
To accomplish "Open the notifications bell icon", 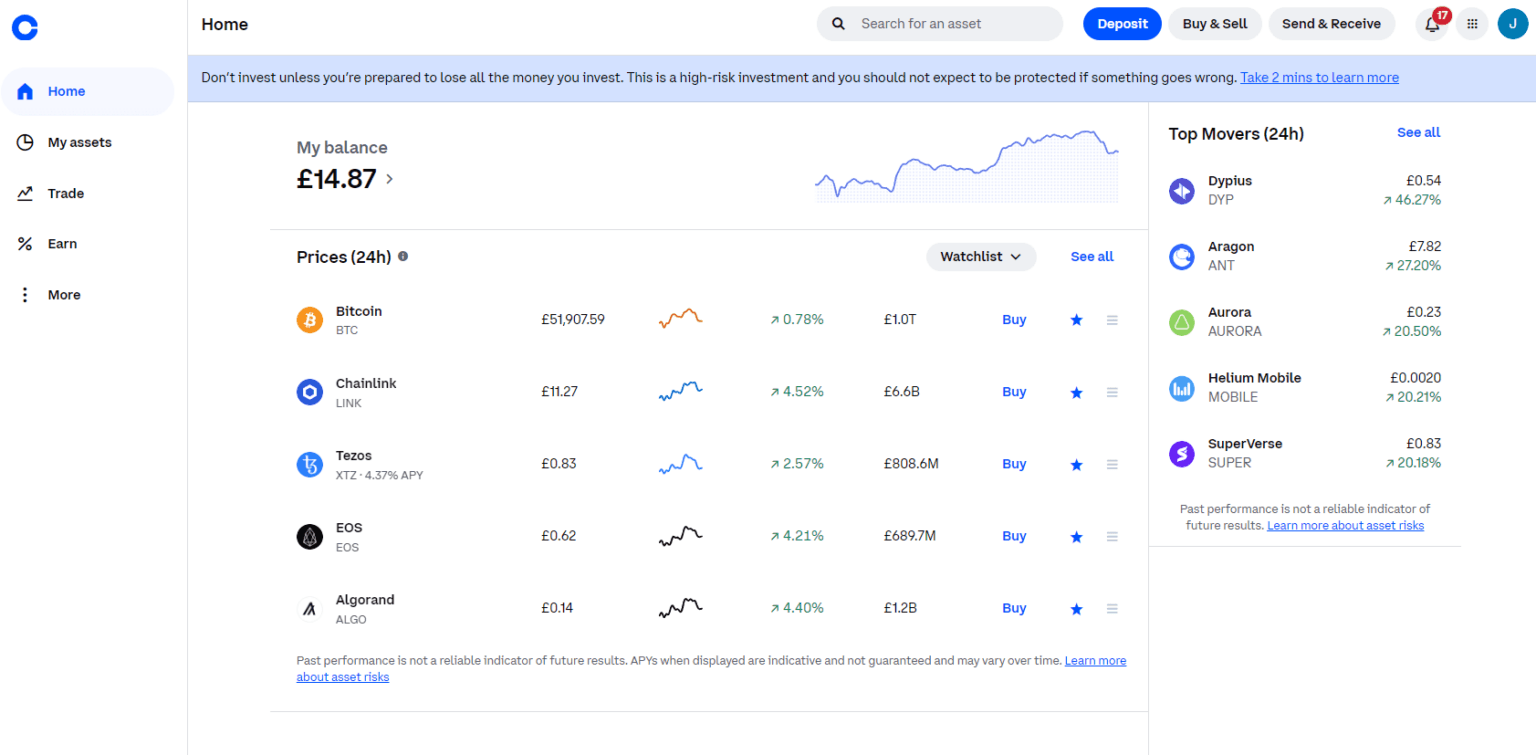I will tap(1432, 24).
